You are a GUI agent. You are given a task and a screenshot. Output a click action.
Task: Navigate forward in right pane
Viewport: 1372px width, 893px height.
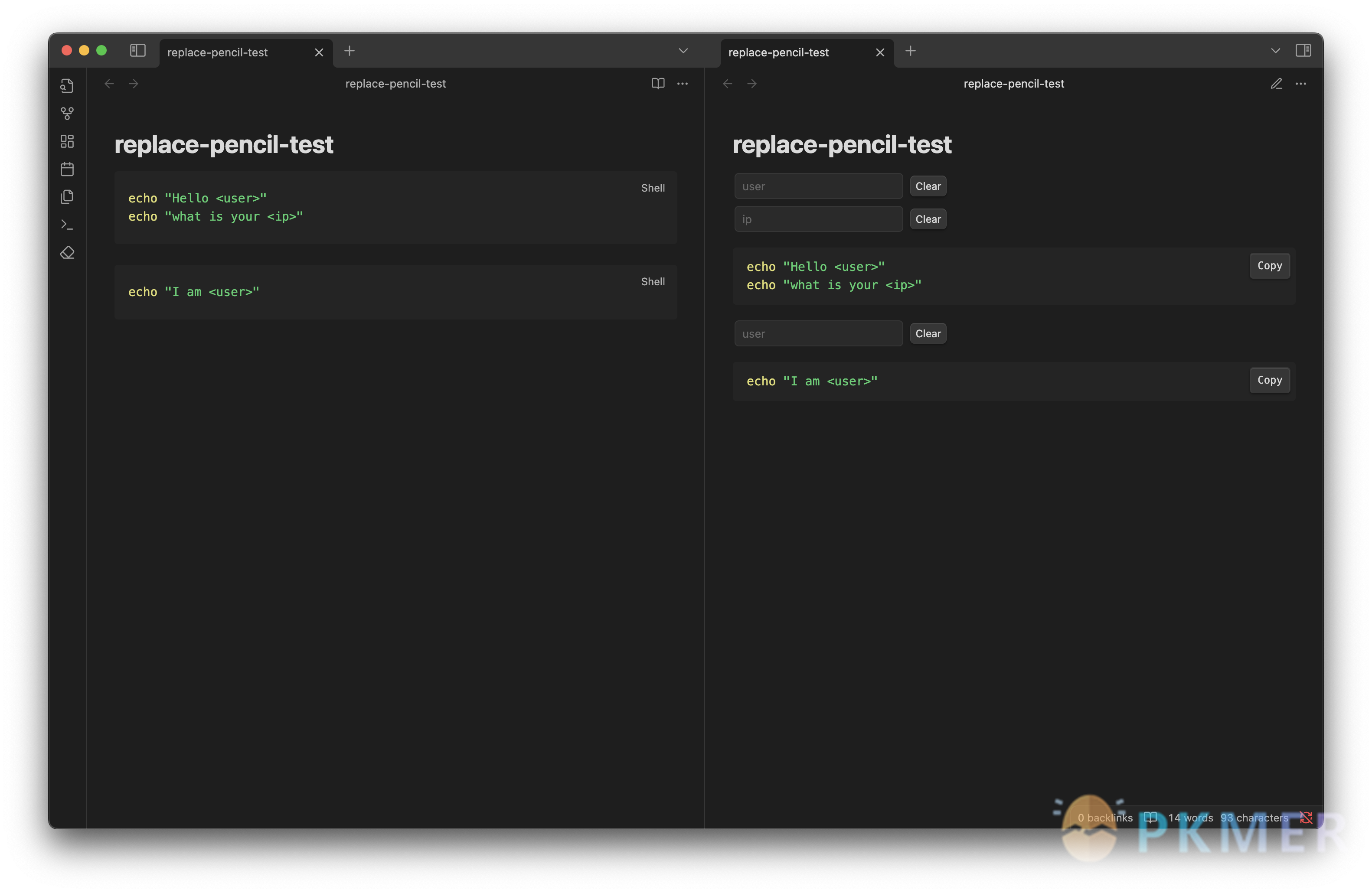(752, 84)
